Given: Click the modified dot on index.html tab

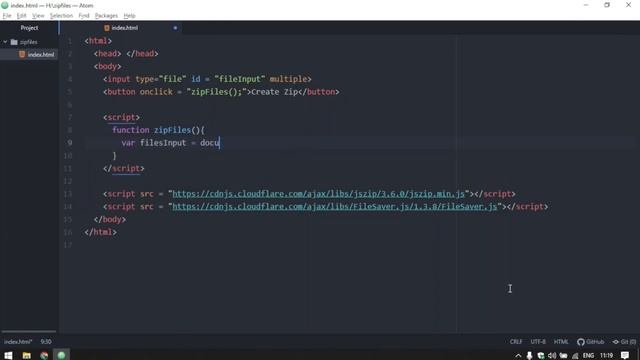Looking at the screenshot, I should click(x=175, y=28).
